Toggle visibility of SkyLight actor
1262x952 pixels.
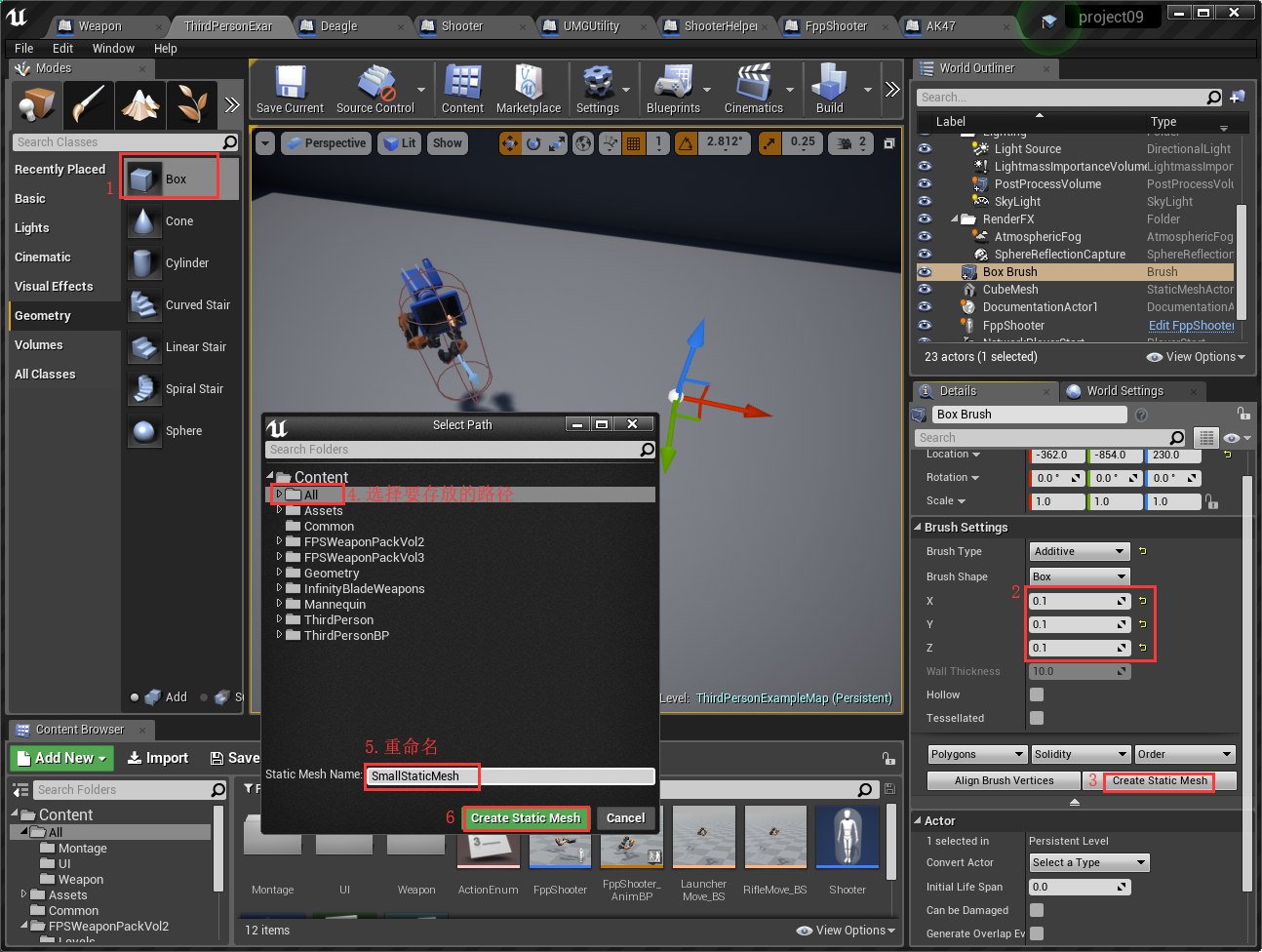[925, 202]
